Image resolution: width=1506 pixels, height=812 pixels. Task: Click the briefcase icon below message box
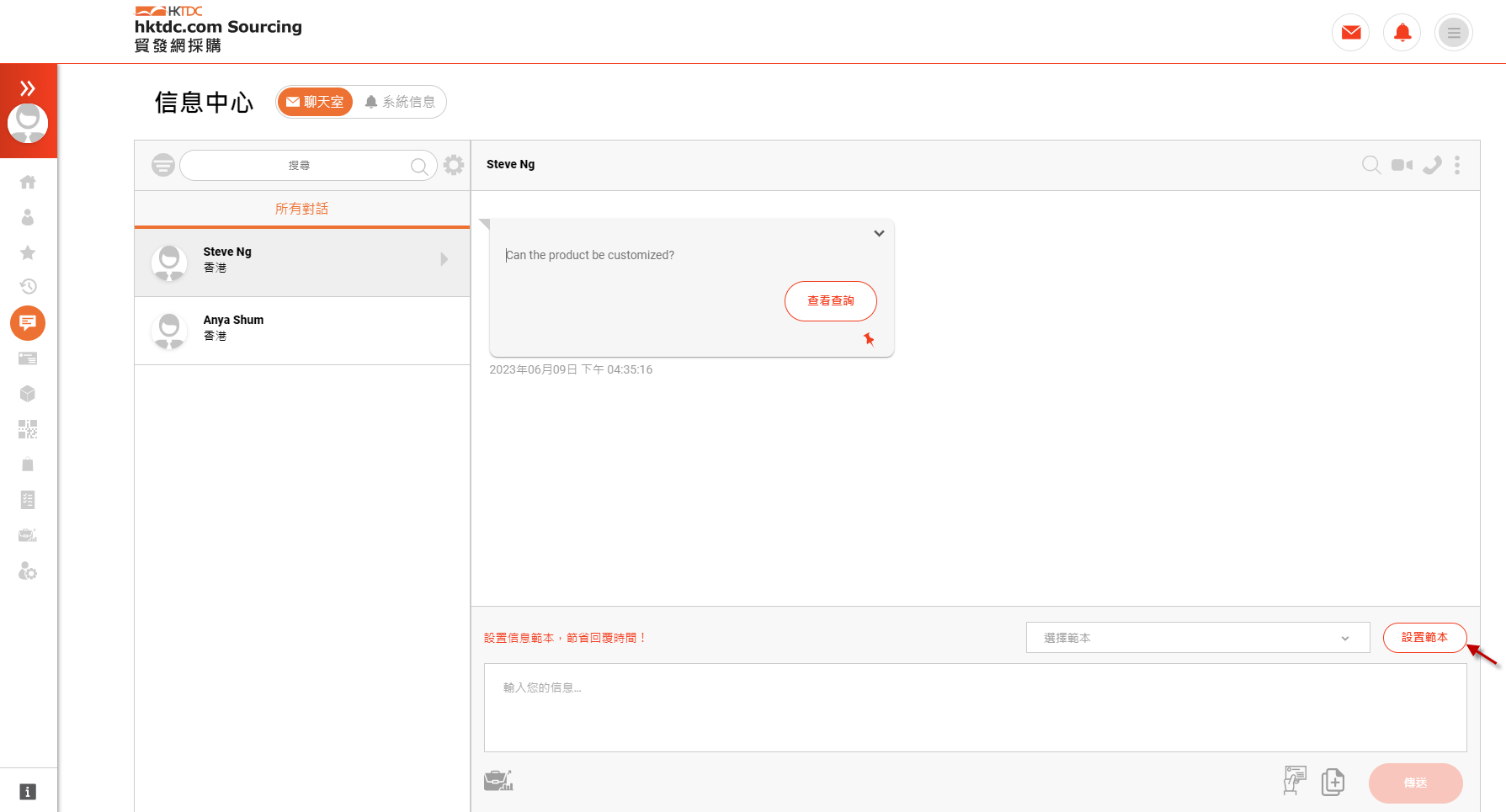coord(498,781)
